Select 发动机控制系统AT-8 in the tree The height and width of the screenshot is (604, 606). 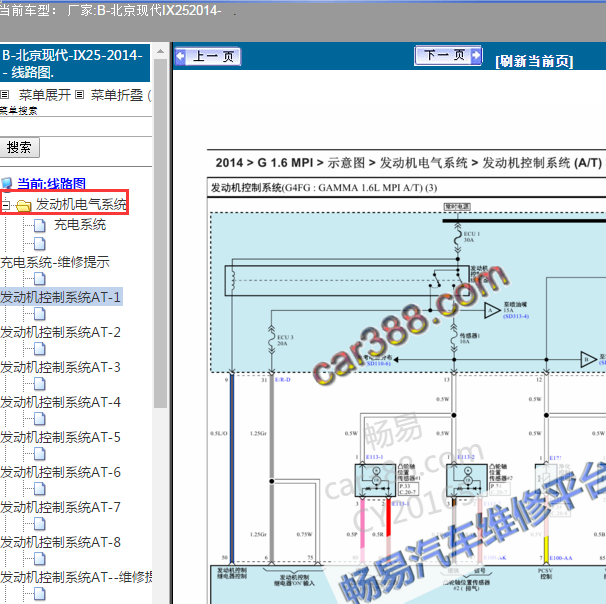pos(60,542)
